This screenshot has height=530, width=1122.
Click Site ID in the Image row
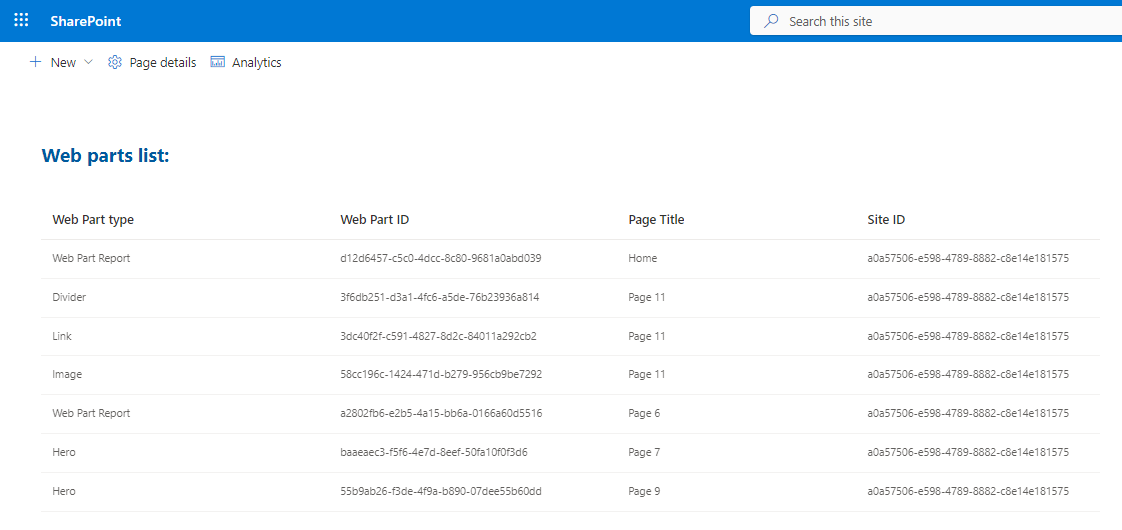coord(968,374)
